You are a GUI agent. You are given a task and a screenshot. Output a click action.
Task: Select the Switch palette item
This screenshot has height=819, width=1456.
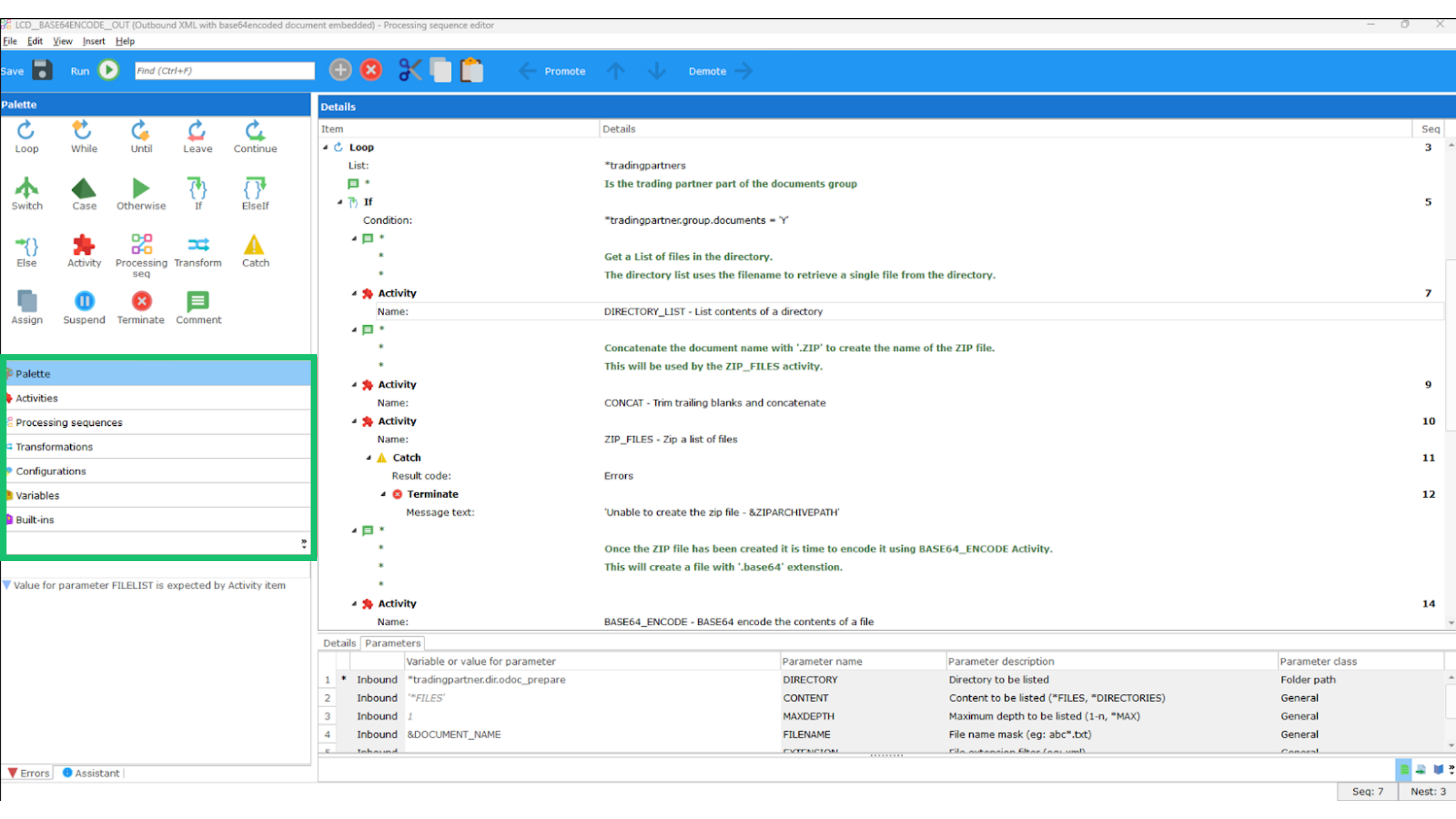click(27, 194)
